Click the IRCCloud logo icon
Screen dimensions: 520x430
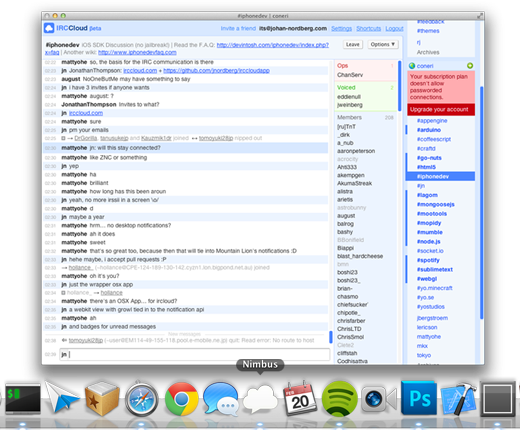(x=49, y=28)
